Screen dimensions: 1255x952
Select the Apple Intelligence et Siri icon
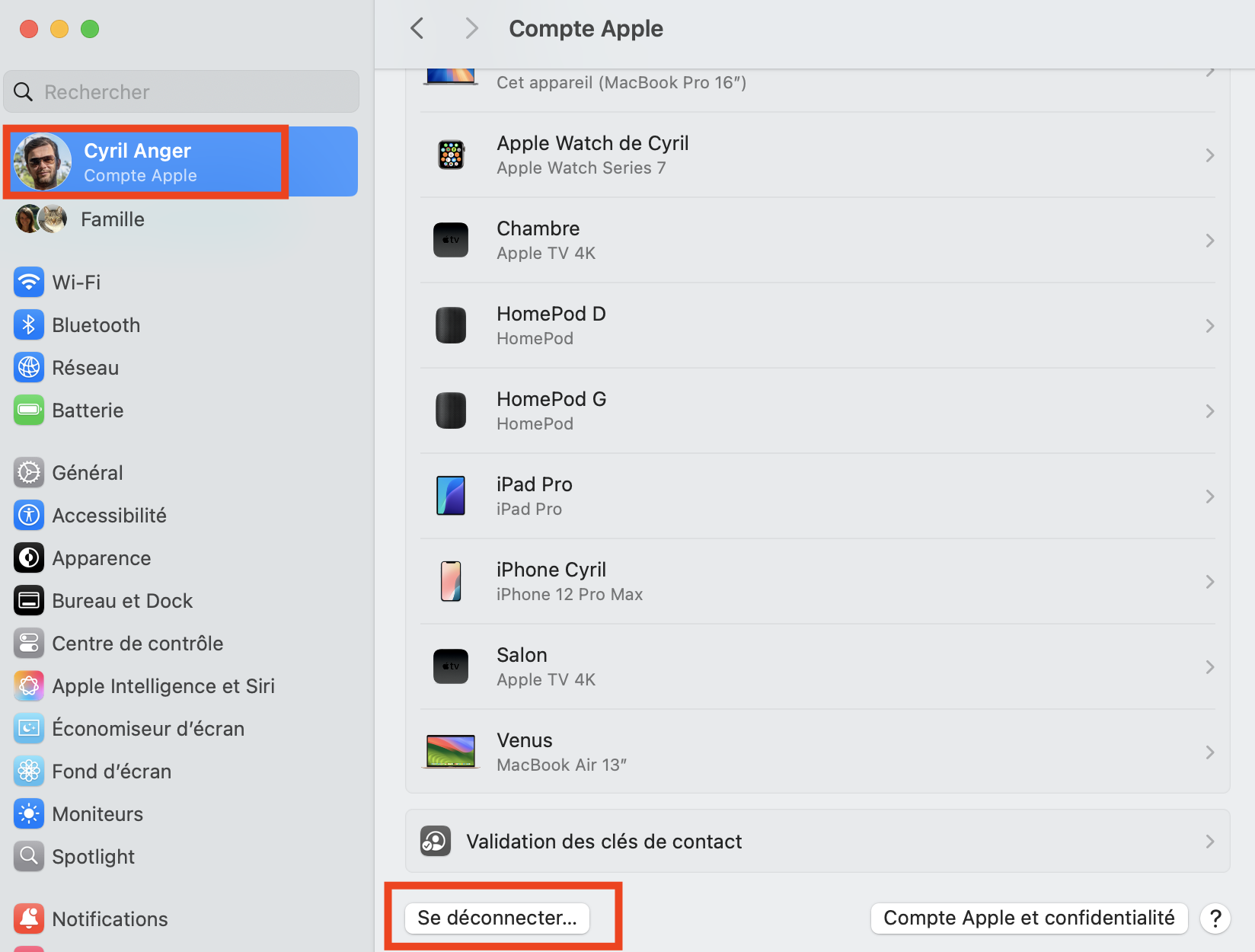[29, 686]
